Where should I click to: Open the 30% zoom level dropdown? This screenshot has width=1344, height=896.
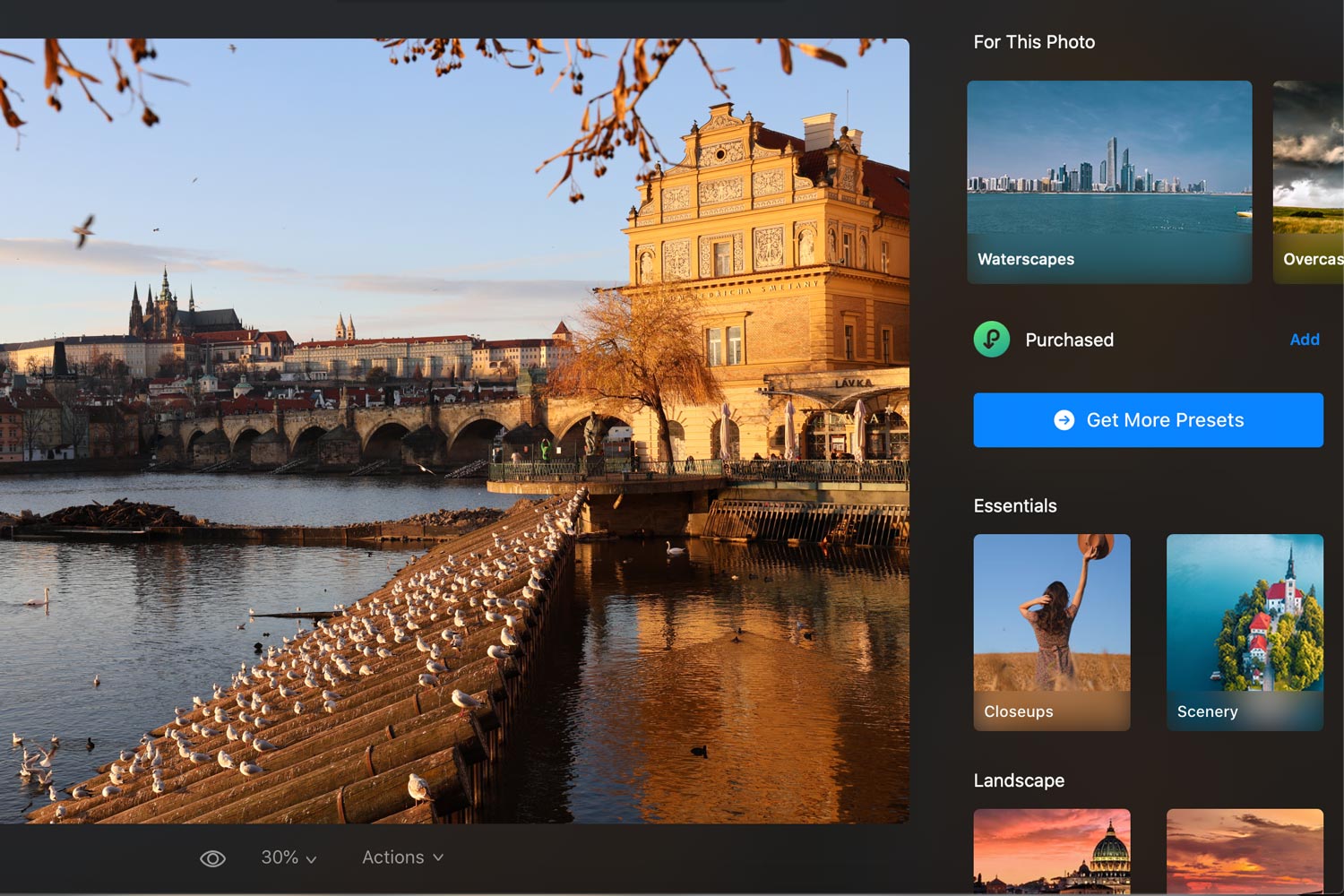288,857
